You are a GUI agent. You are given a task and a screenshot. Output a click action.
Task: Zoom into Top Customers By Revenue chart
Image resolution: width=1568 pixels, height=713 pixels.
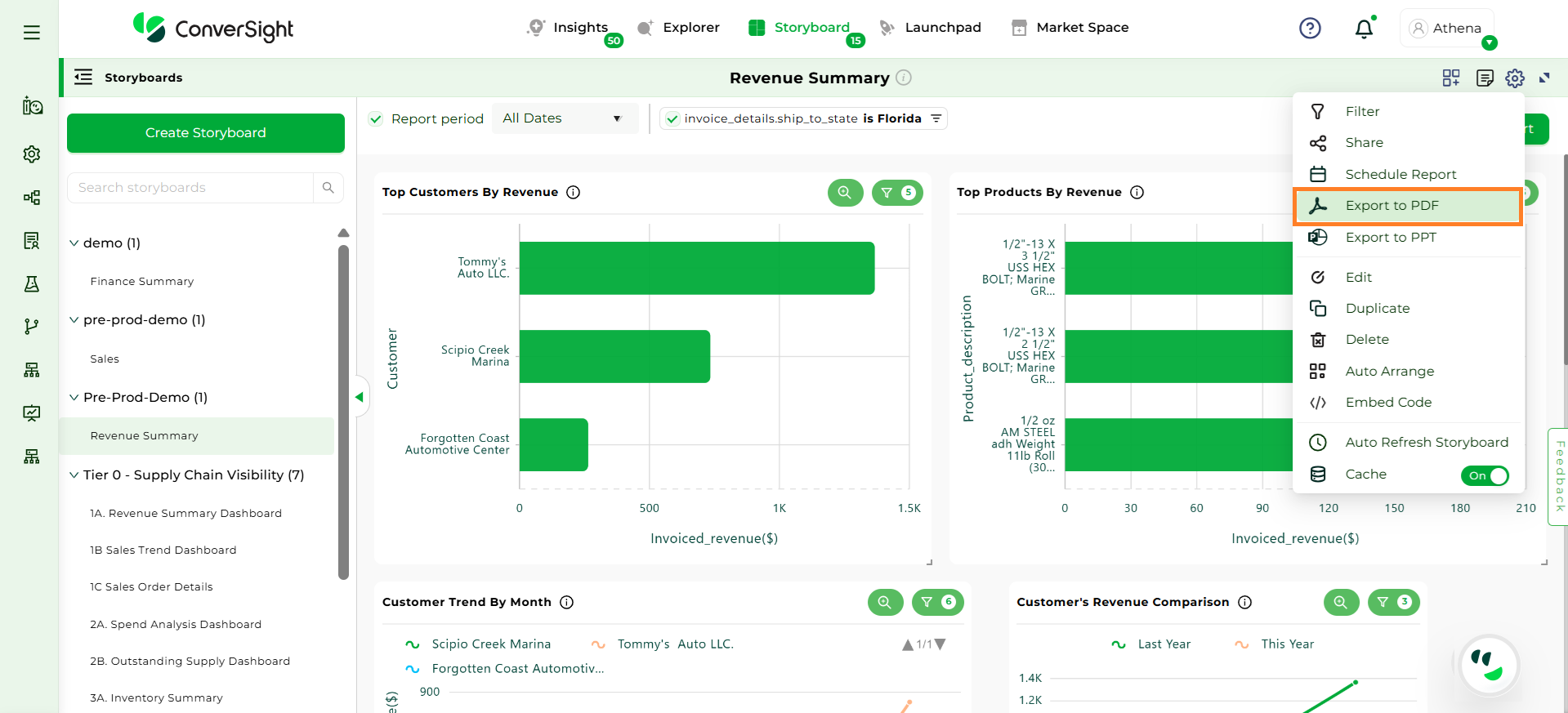[x=845, y=193]
